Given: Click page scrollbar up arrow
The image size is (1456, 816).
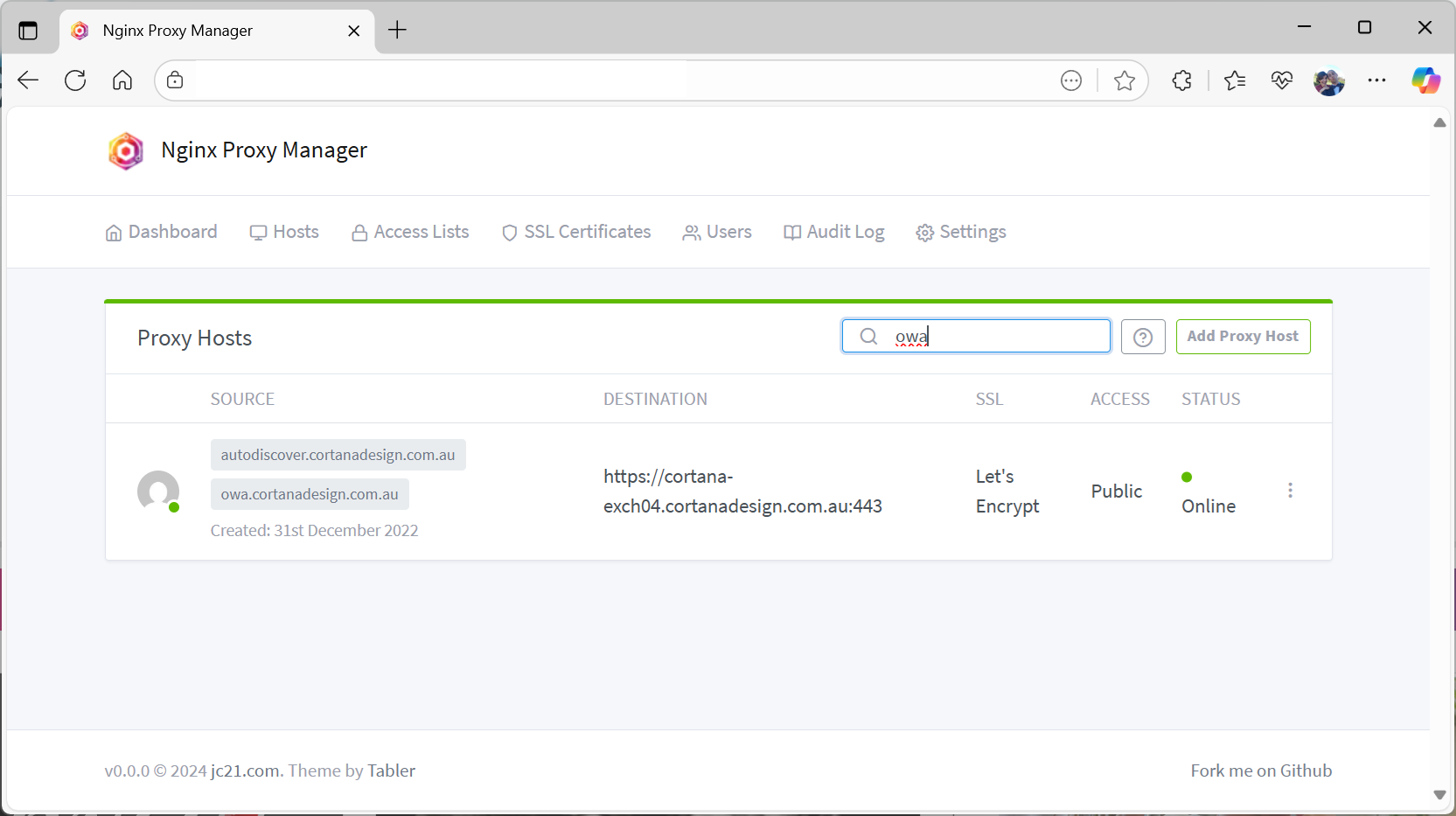Looking at the screenshot, I should pos(1439,123).
